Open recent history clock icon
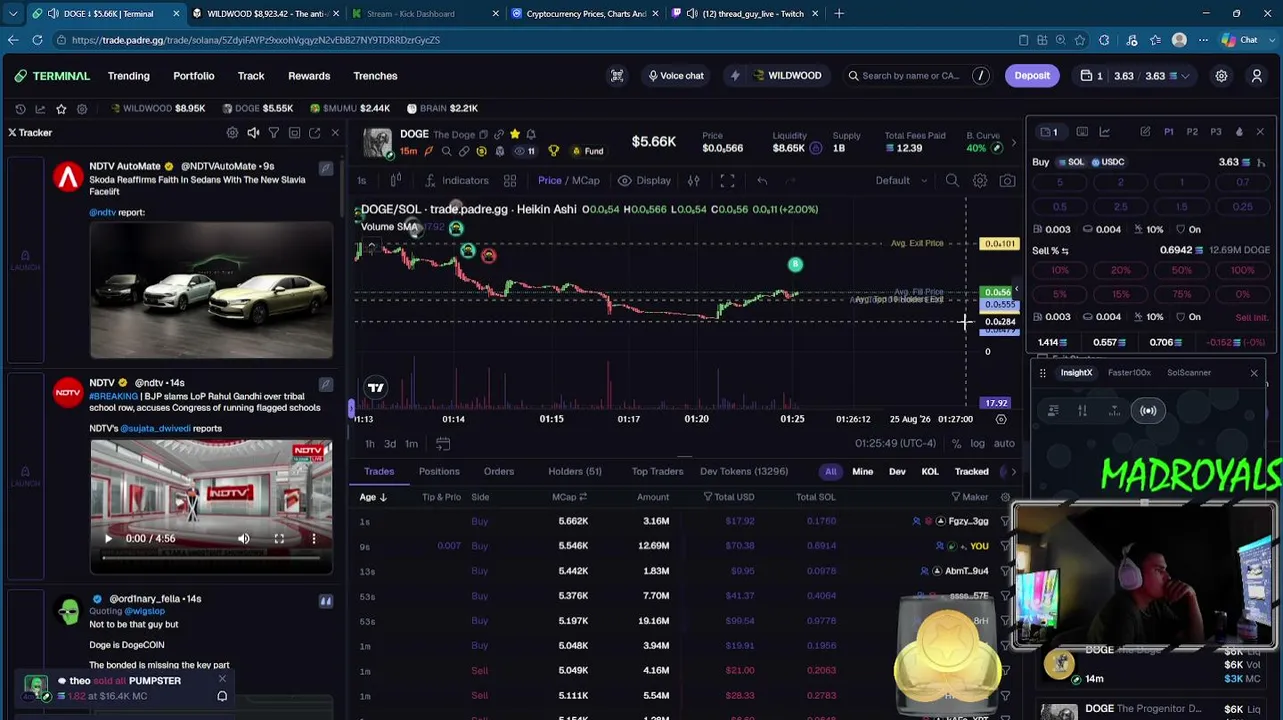Screen dimensions: 1283x720 tap(20, 108)
